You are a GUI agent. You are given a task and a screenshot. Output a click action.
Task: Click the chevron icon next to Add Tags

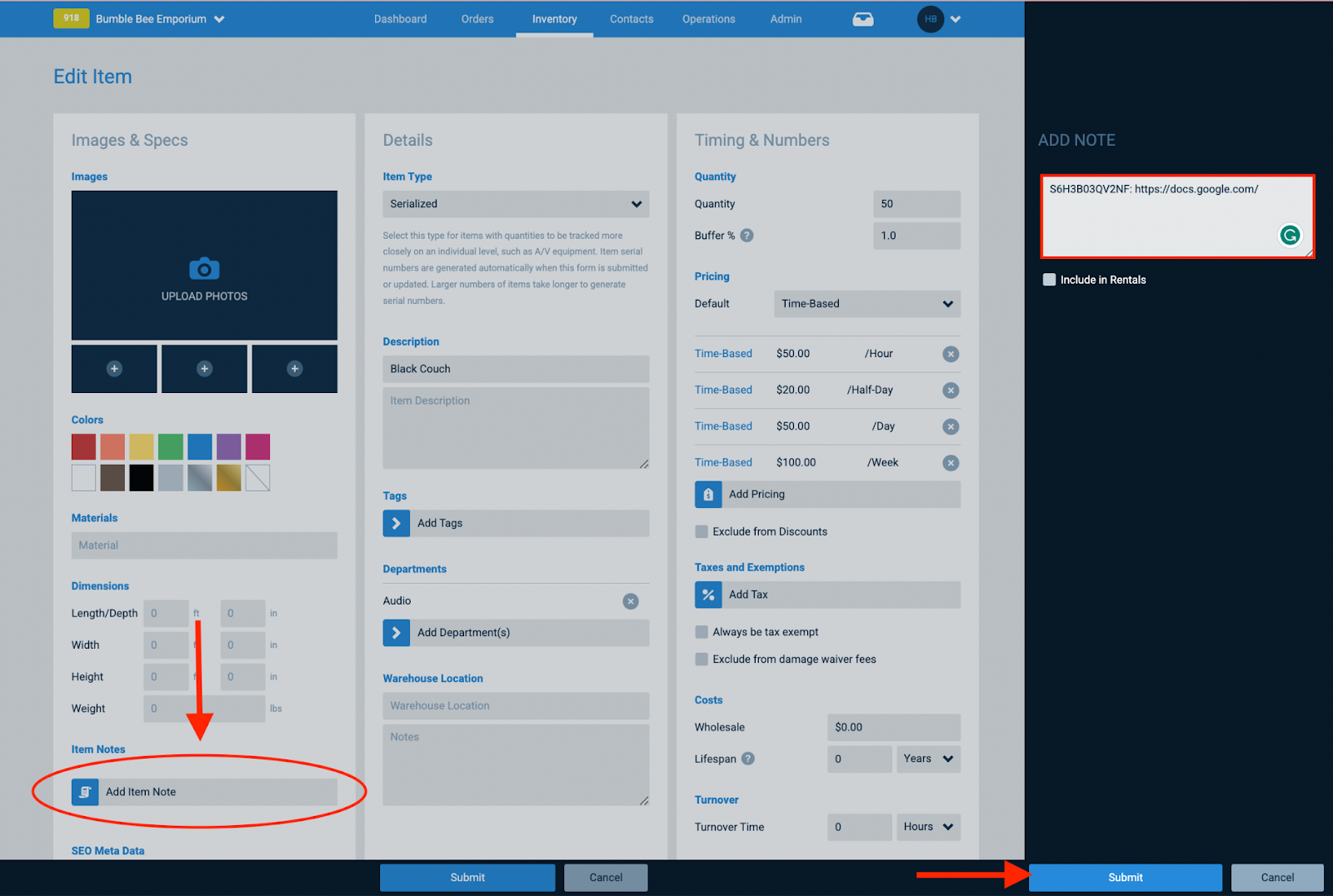coord(396,523)
